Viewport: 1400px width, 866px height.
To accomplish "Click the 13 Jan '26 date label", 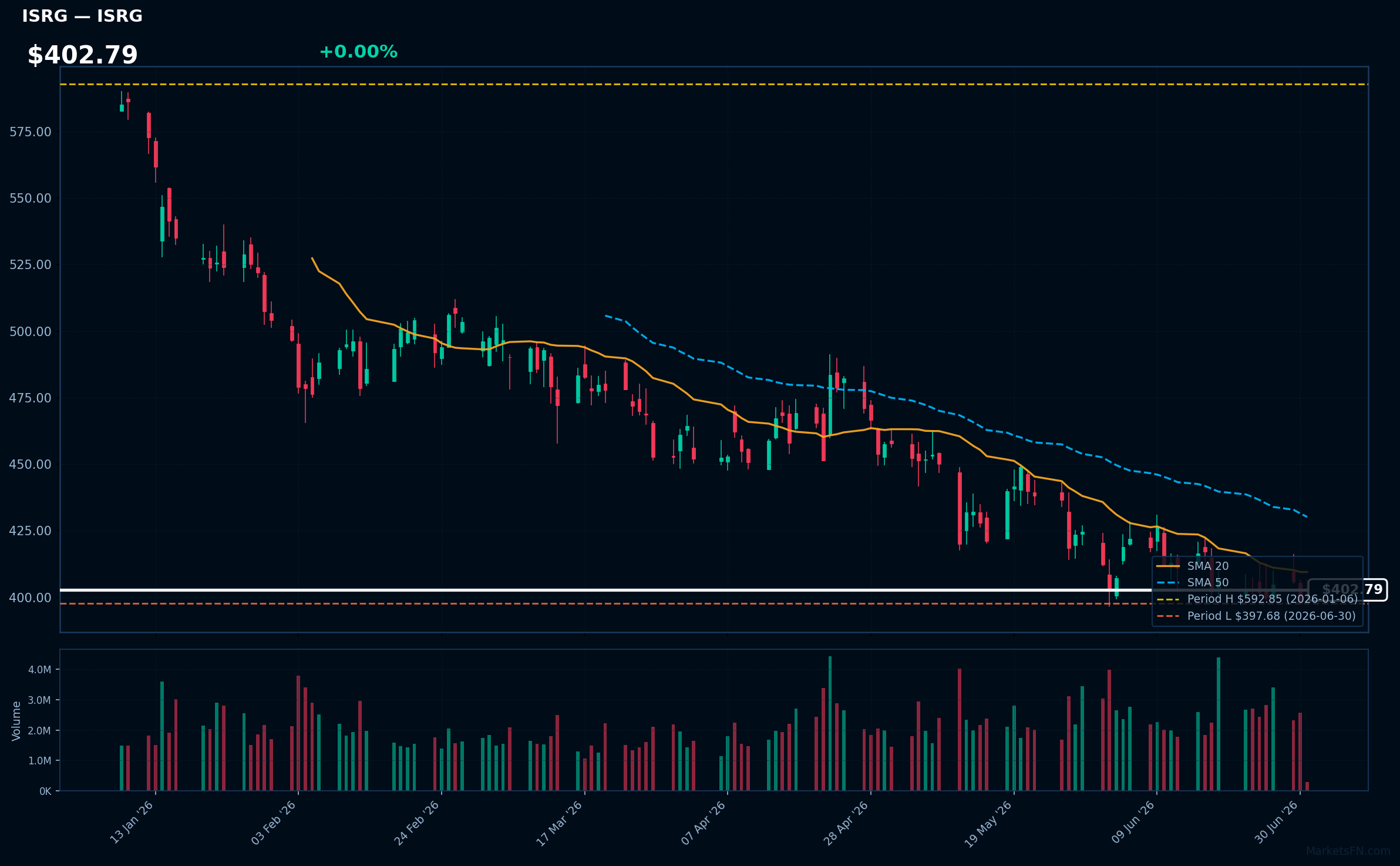I will point(132,823).
